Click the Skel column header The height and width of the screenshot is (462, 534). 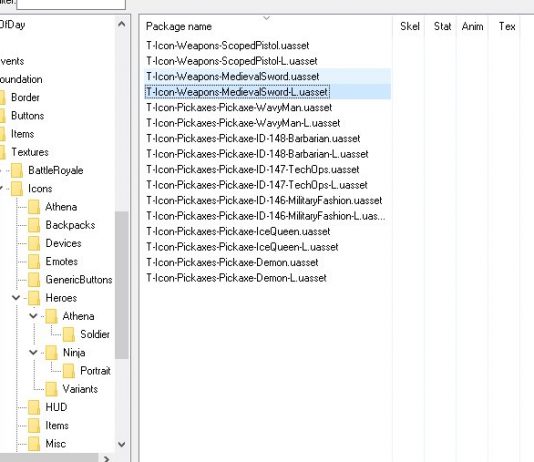pos(410,26)
